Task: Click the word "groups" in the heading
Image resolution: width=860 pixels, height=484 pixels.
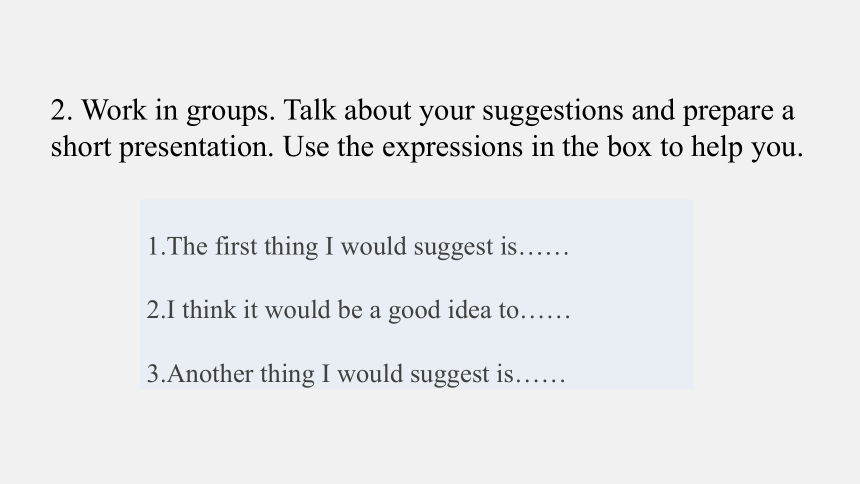Action: 229,111
